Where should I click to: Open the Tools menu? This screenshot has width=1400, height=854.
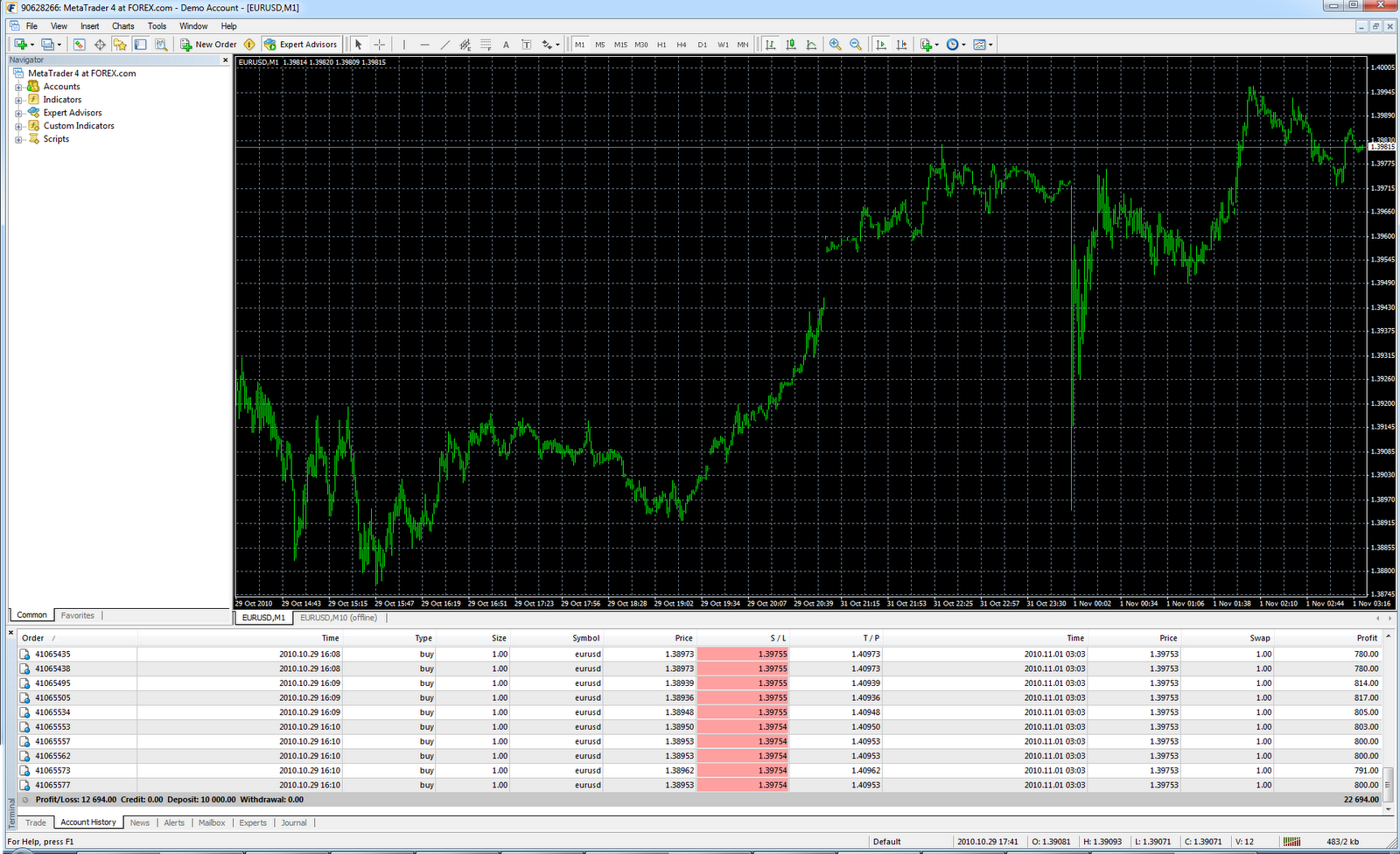pos(157,26)
